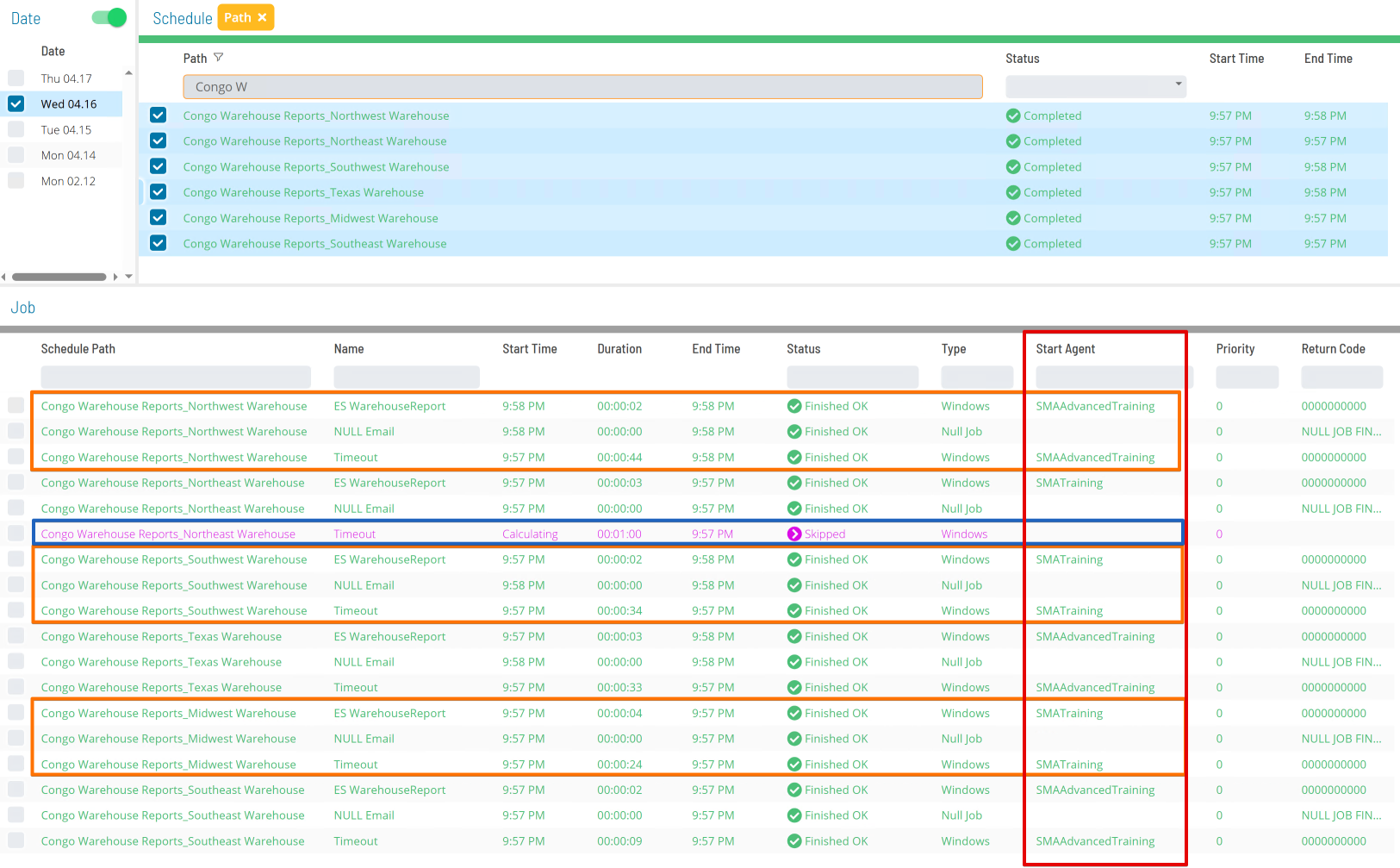This screenshot has width=1400, height=868.
Task: Check the Tue 04.15 date checkbox
Action: coord(16,129)
